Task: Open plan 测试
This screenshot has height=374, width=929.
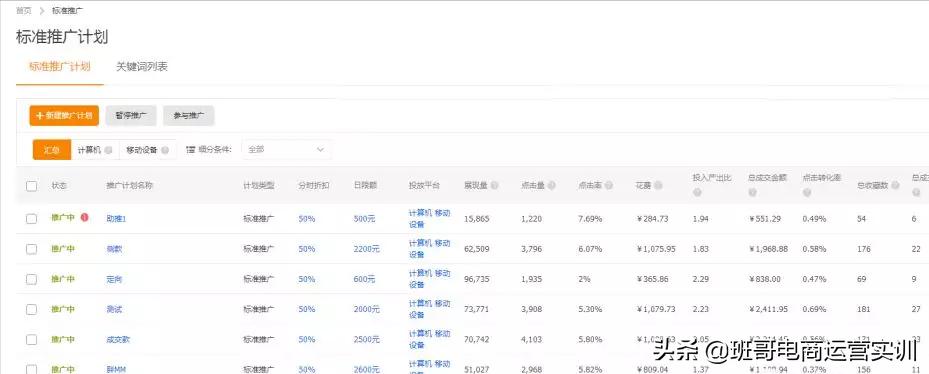Action: (x=114, y=309)
